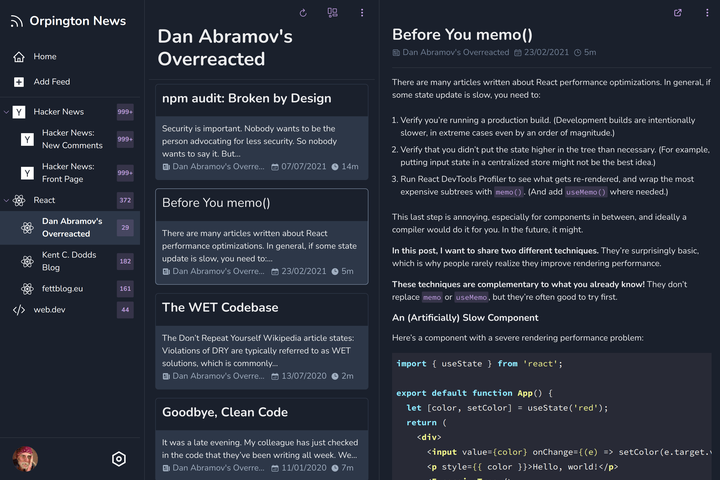
Task: Click the Hacker News Front Page Y icon
Action: point(28,173)
